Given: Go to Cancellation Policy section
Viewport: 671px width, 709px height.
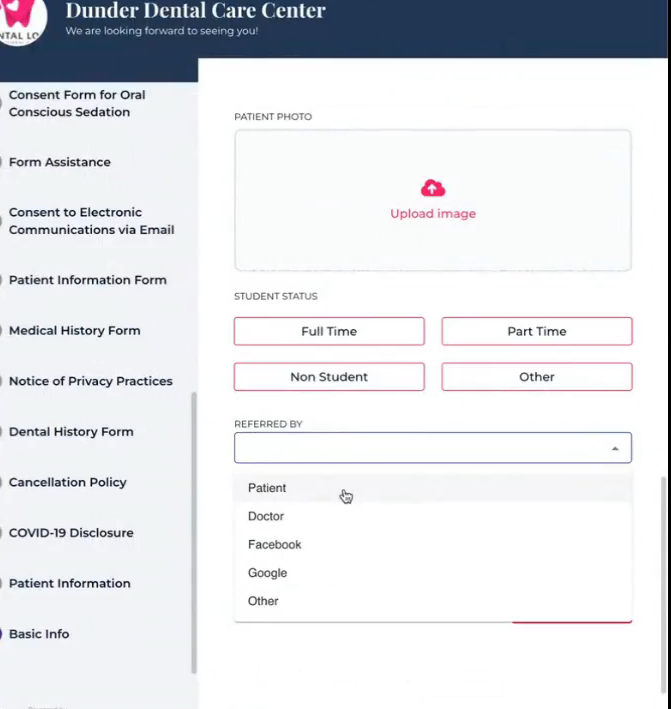Looking at the screenshot, I should click(68, 482).
